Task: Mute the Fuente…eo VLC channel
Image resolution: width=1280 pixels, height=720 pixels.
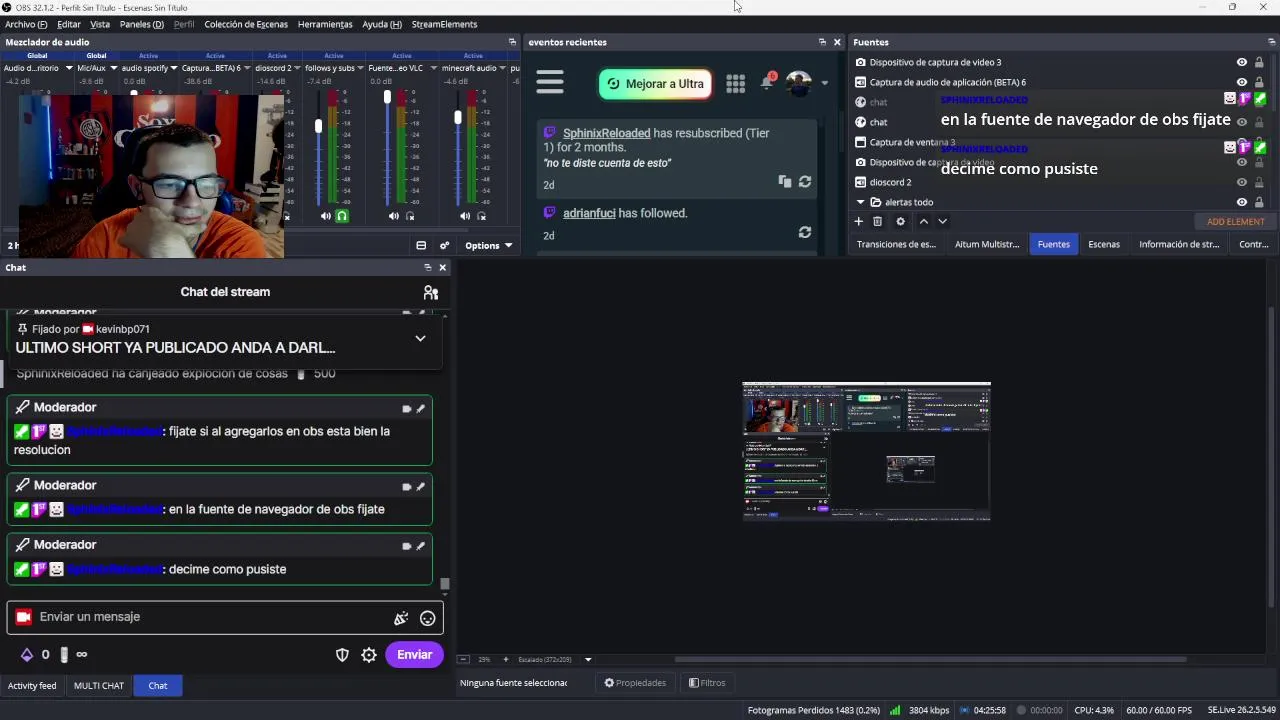Action: tap(394, 216)
